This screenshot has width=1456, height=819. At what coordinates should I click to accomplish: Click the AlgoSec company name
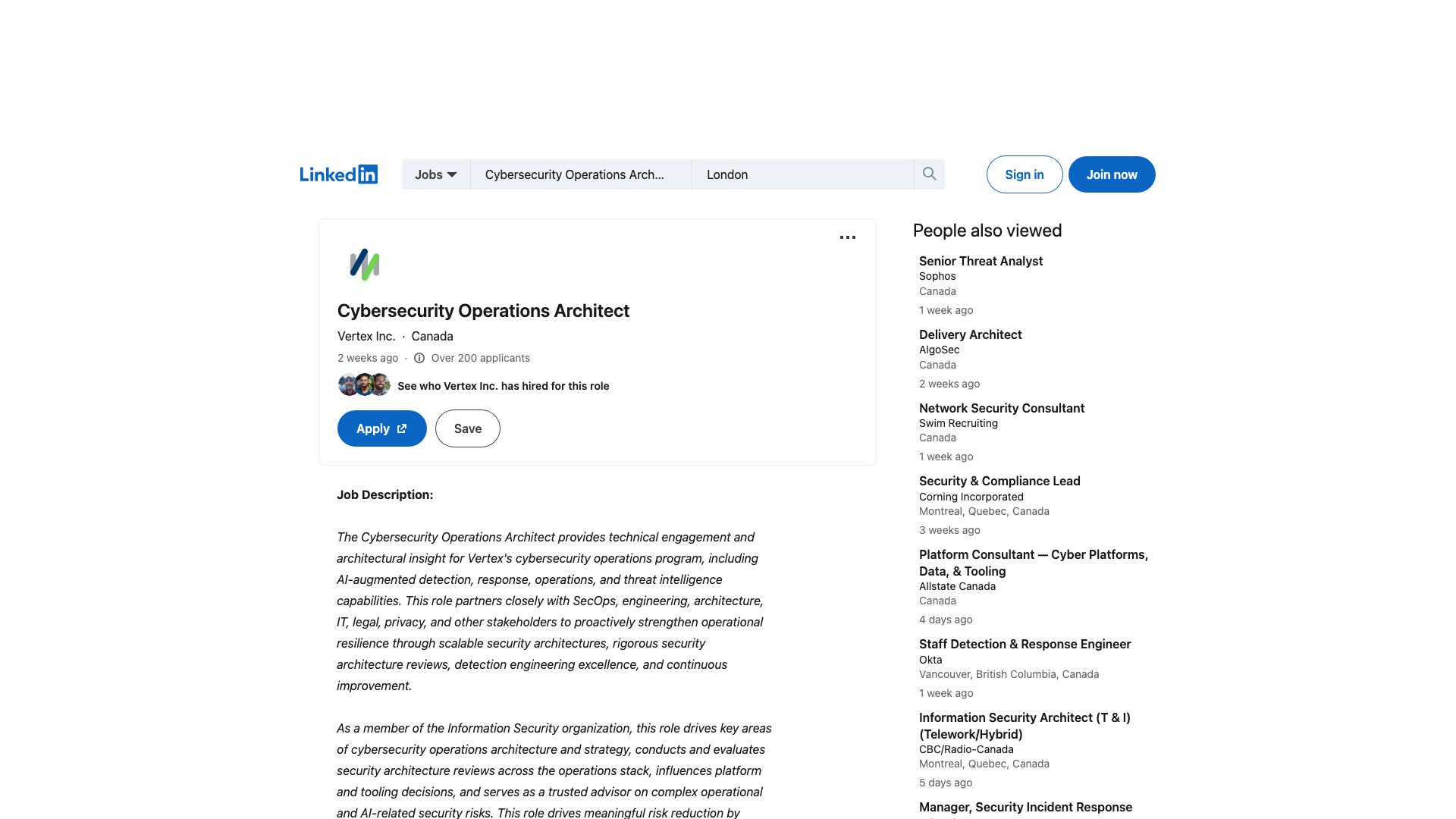[940, 350]
